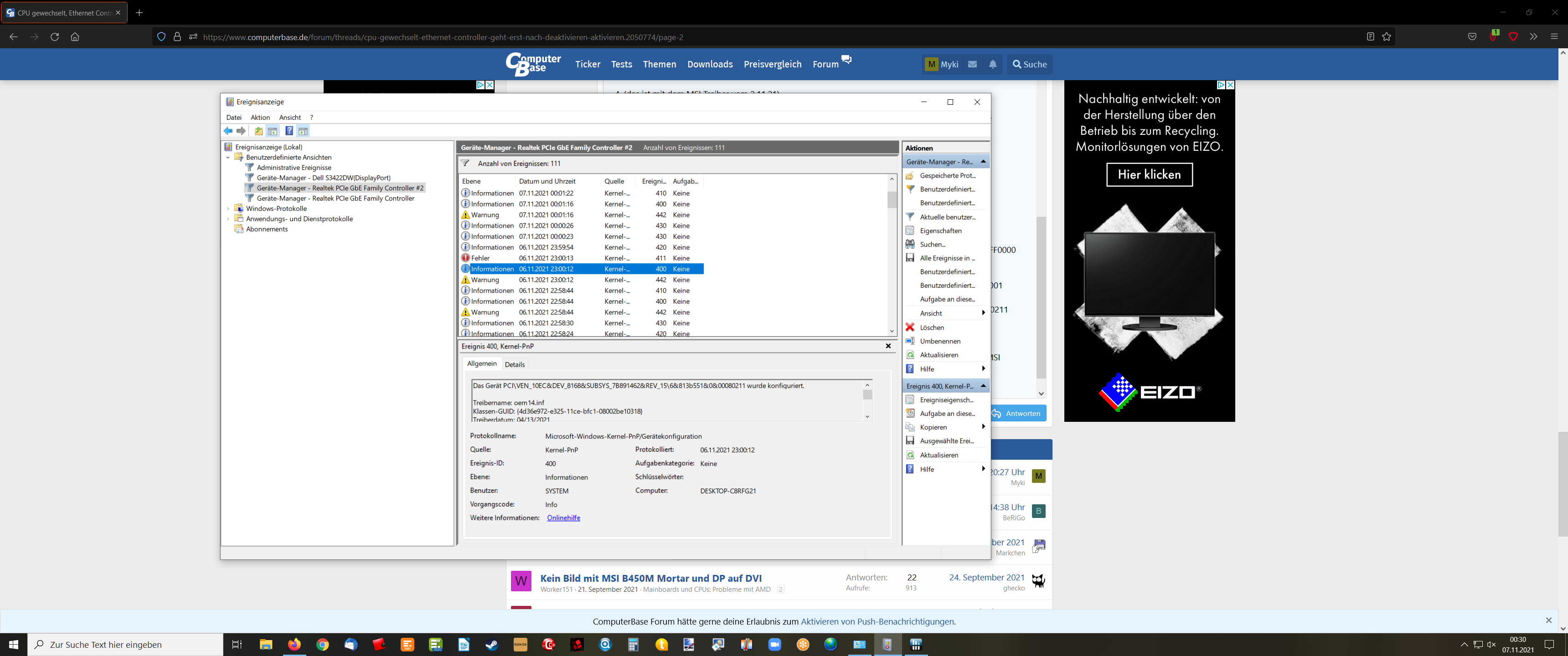Click Aufgabe an dieses Ereignis with clock icon

click(947, 413)
